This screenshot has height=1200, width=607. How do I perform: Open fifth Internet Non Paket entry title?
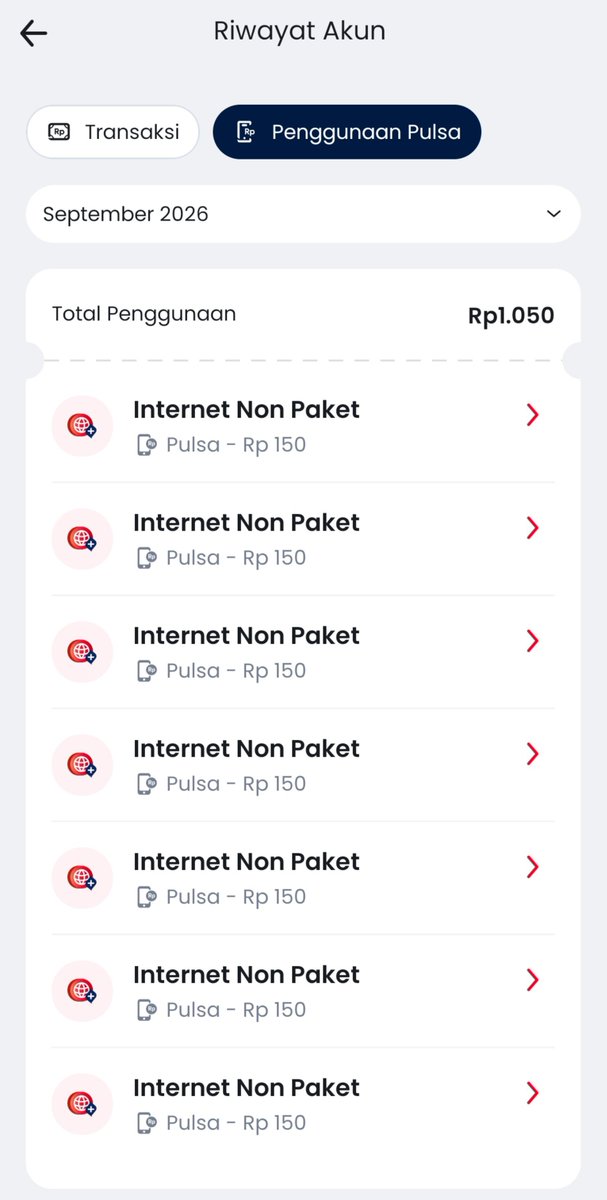click(246, 862)
